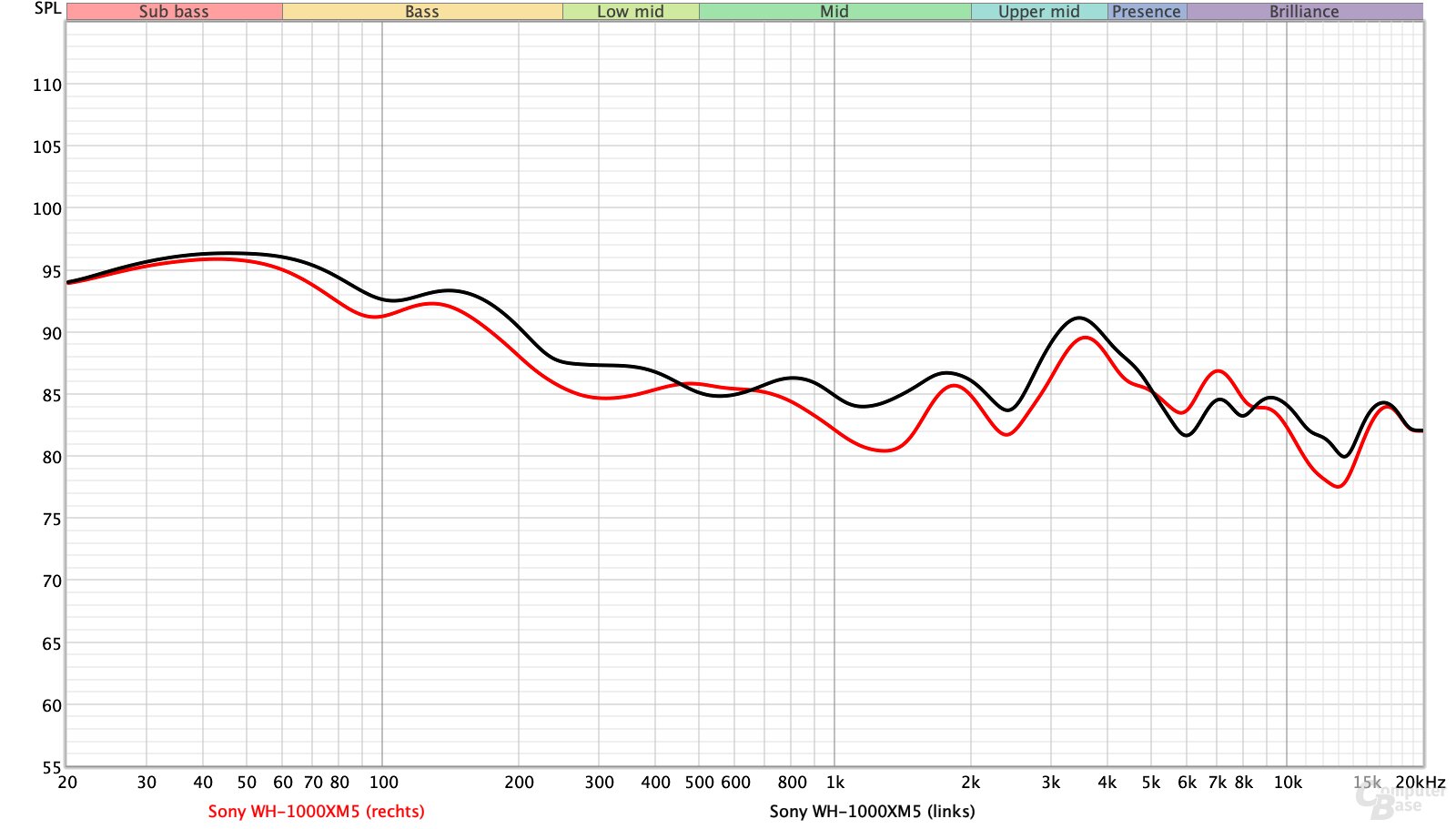Screen dimensions: 1456x829
Task: Click the 110 dB axis label
Action: [47, 85]
